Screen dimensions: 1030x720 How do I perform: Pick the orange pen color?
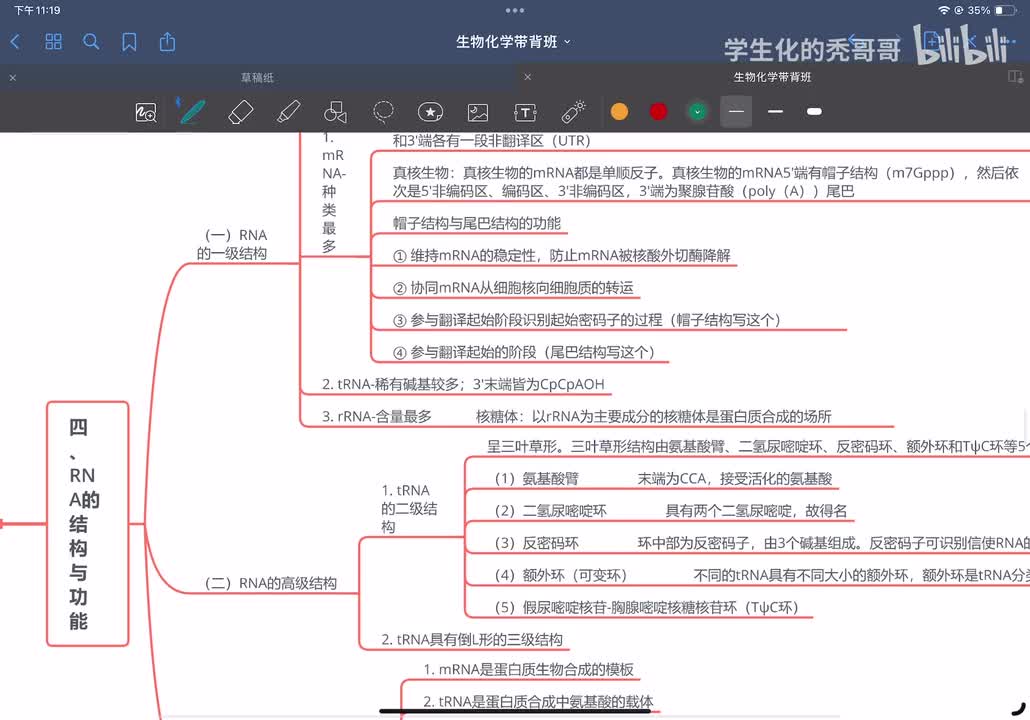pyautogui.click(x=619, y=112)
